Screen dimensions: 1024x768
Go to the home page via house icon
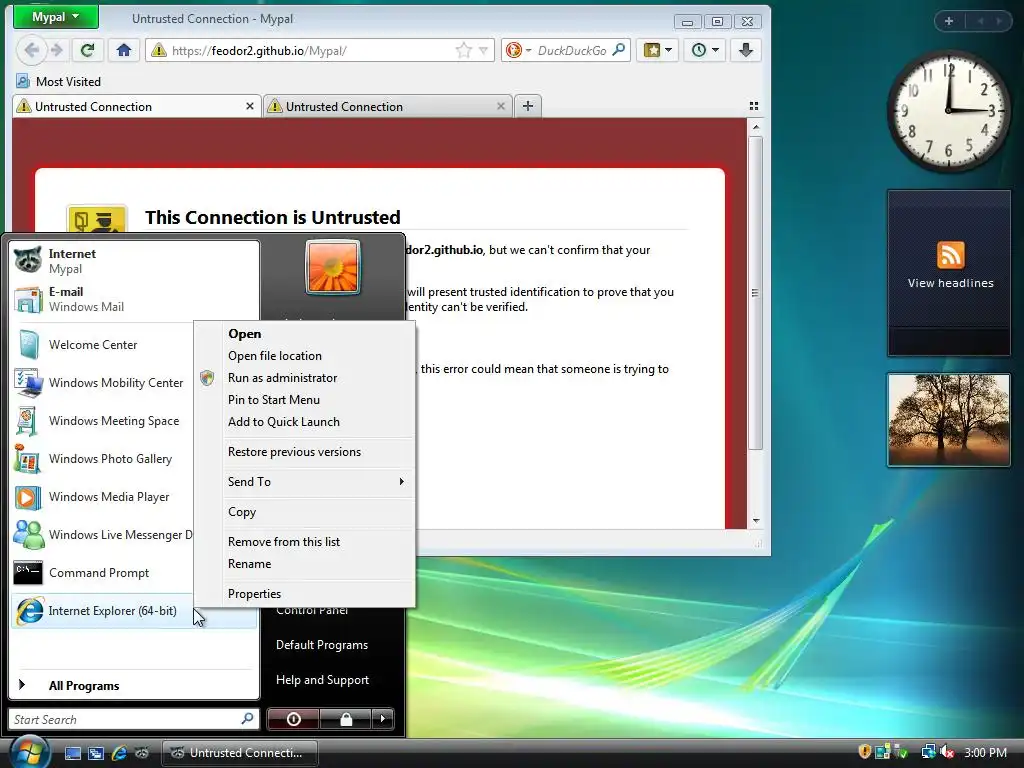point(124,50)
